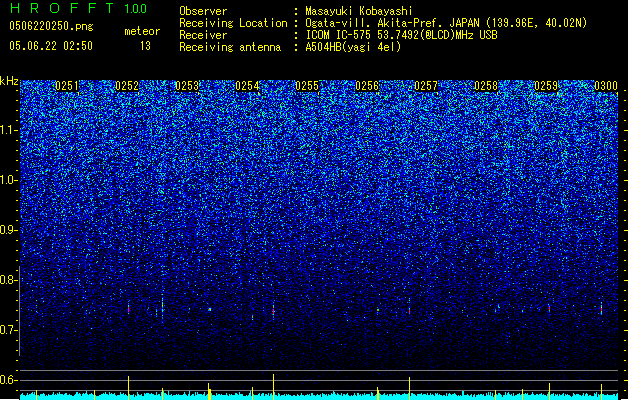
Task: Click the Receiving Location label
Action: pos(233,23)
